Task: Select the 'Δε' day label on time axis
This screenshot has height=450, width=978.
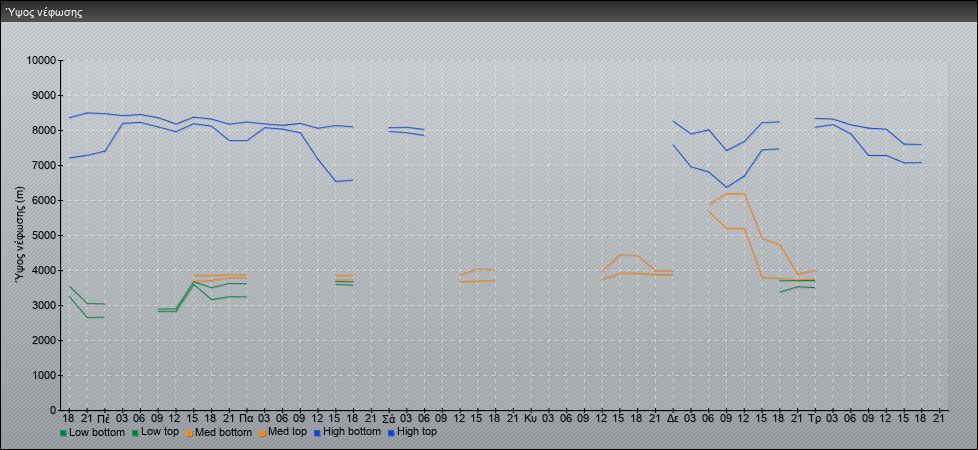Action: [672, 418]
